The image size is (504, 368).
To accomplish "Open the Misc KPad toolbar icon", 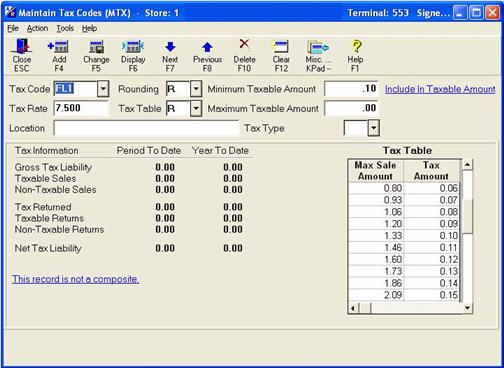I will [318, 55].
